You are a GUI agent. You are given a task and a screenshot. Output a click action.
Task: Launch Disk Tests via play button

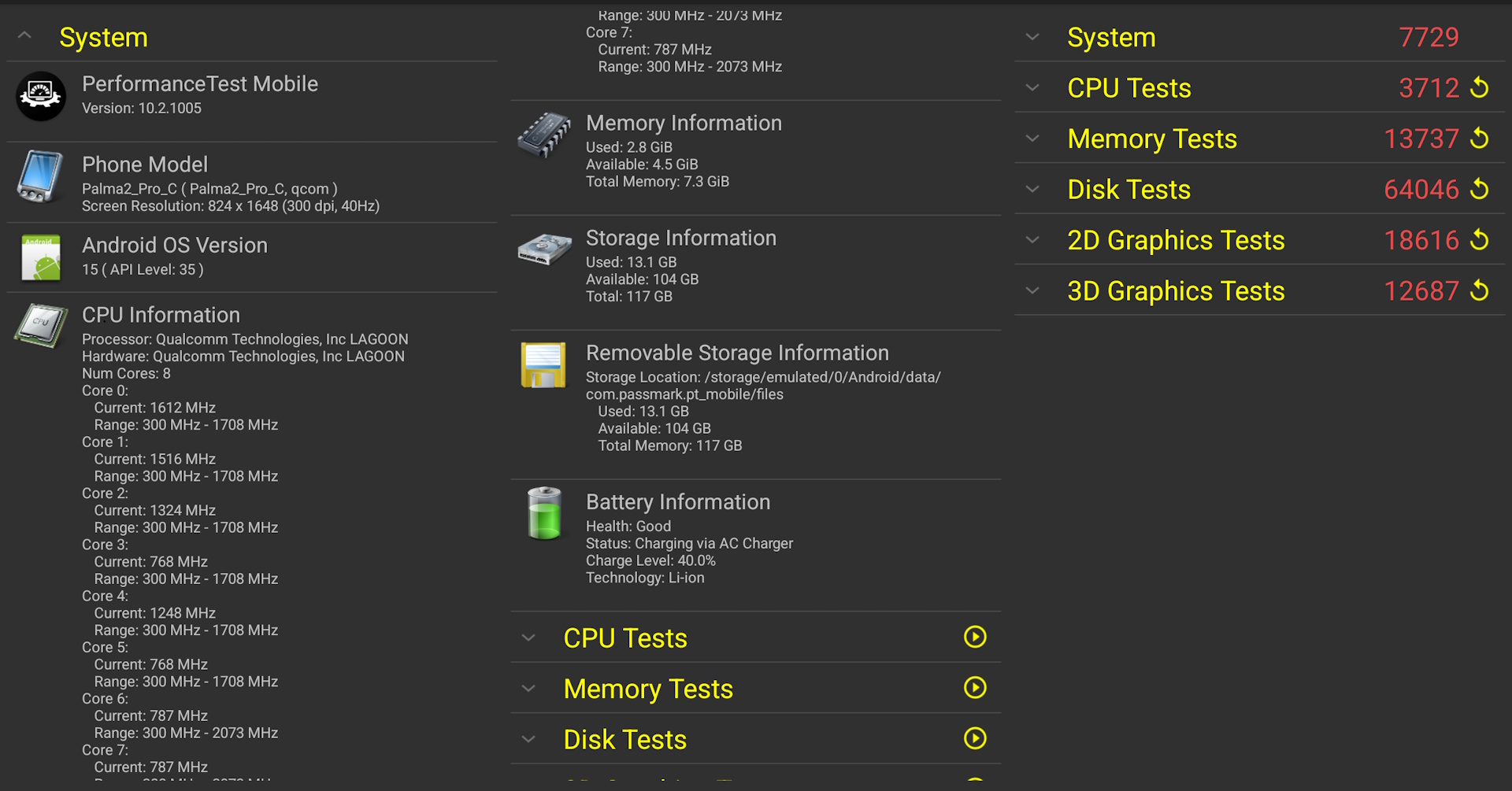pyautogui.click(x=975, y=738)
